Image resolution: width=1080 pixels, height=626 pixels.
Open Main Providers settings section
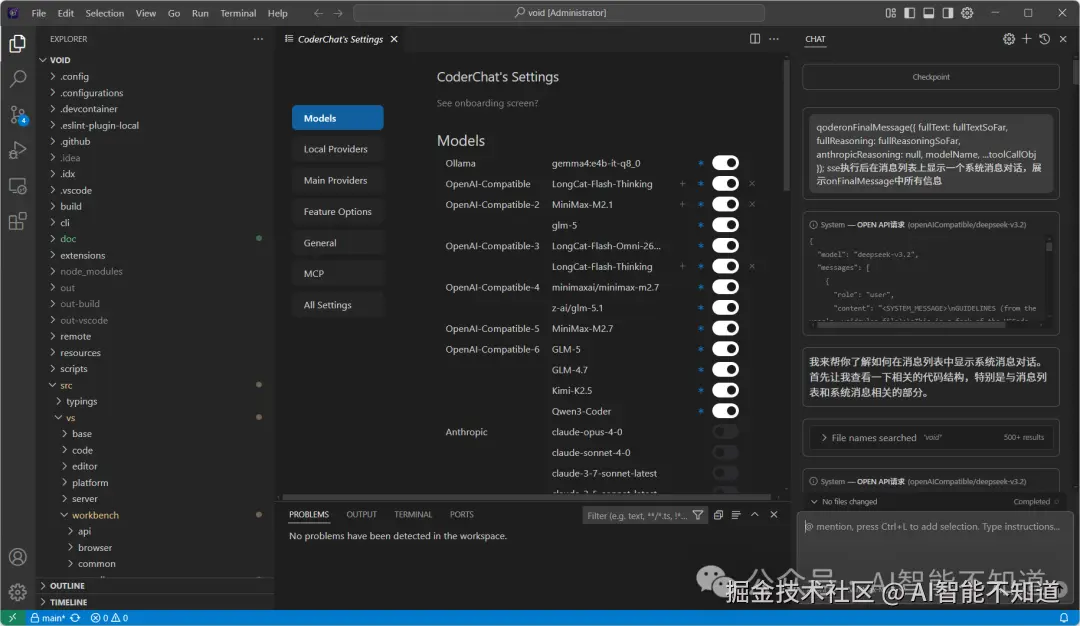tap(338, 180)
